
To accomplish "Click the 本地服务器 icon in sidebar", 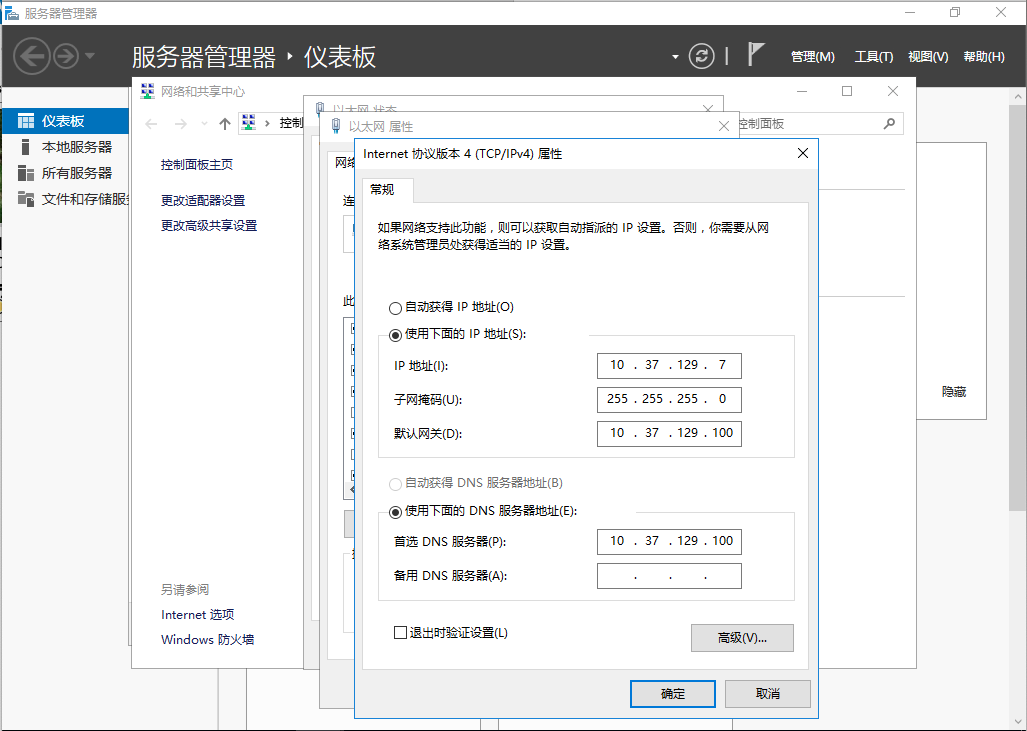I will [x=26, y=147].
